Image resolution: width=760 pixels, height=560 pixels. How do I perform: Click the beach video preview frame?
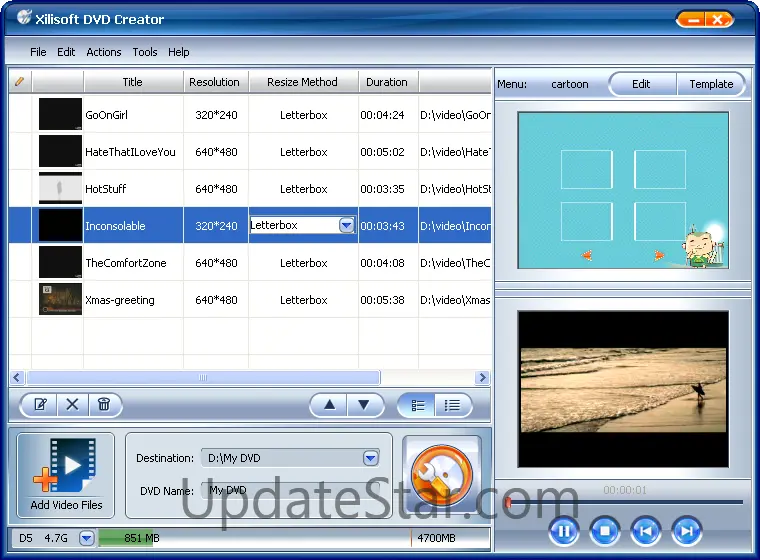point(623,389)
